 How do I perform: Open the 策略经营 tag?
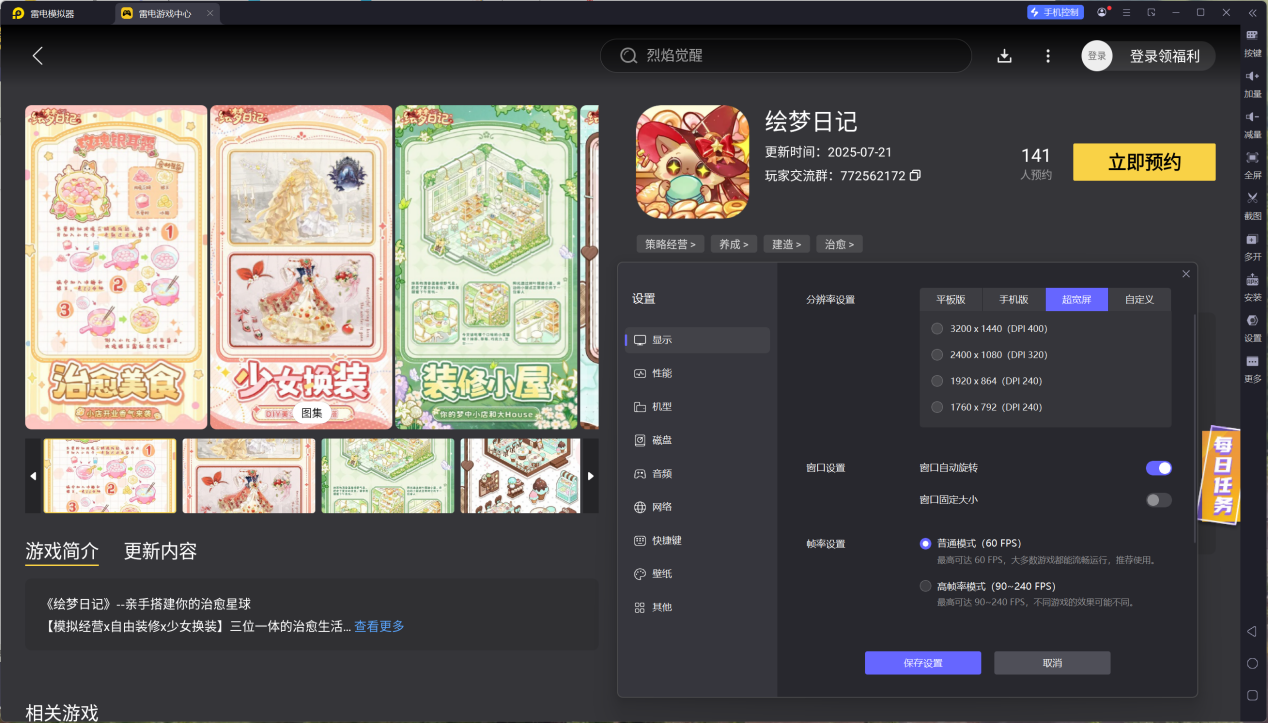click(670, 244)
